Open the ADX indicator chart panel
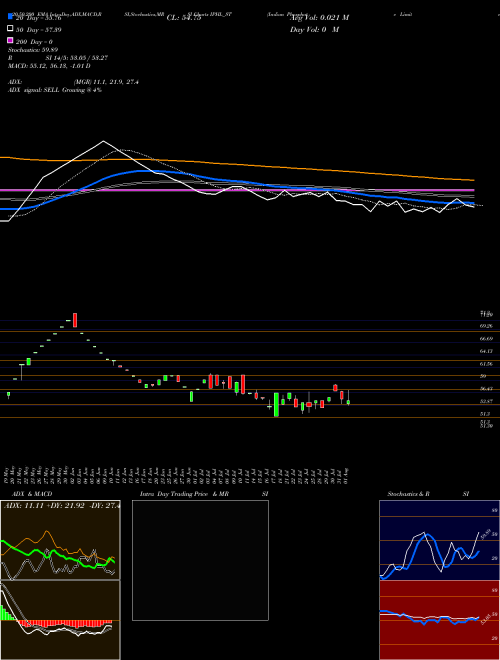 (60, 540)
